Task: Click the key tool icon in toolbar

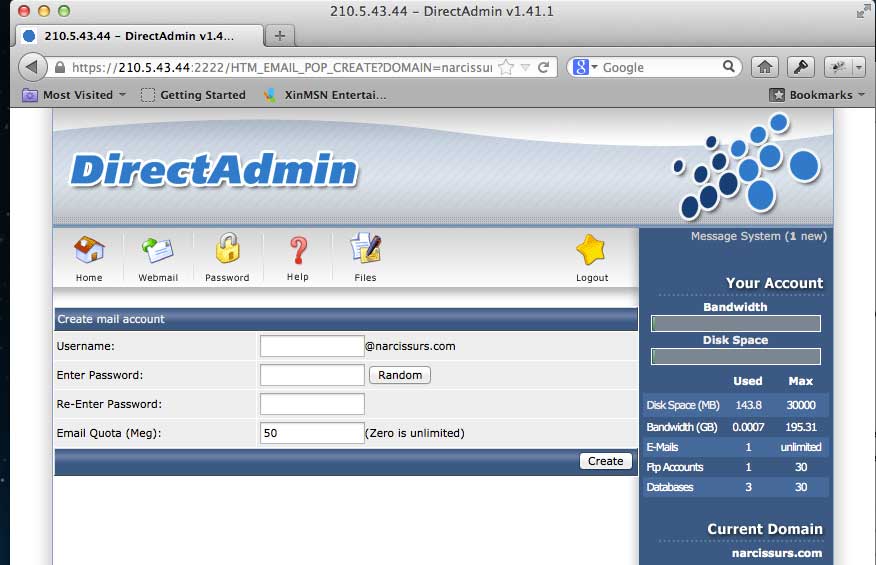Action: [x=801, y=67]
